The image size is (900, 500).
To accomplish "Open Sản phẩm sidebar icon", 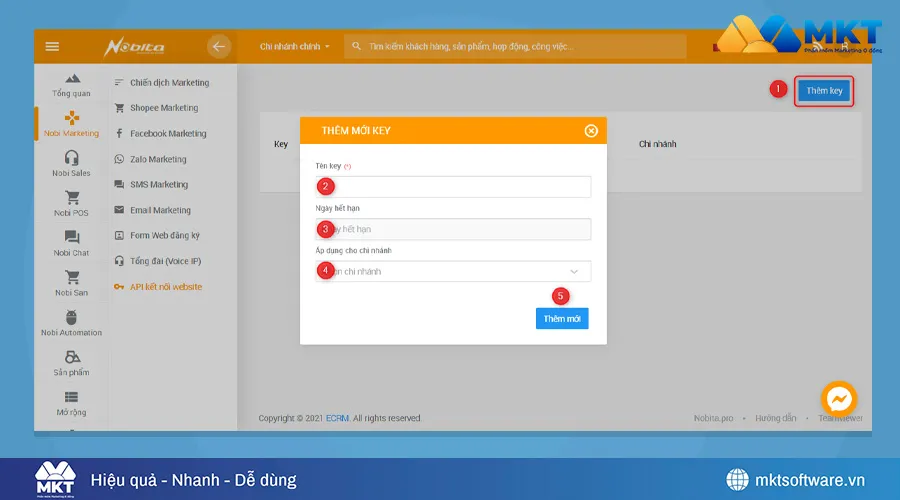I will click(x=71, y=357).
